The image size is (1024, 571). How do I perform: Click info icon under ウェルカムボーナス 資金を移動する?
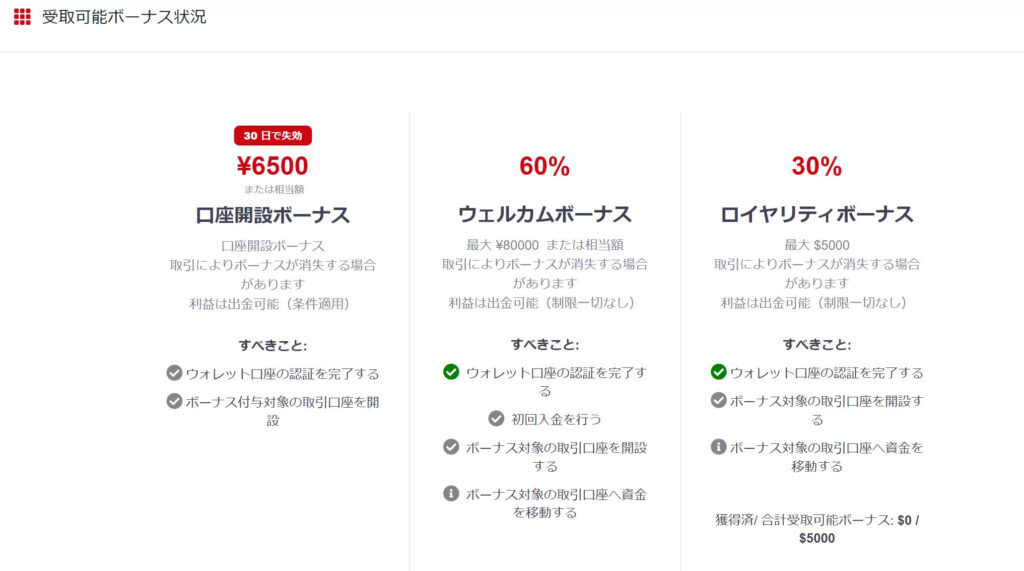pos(451,493)
